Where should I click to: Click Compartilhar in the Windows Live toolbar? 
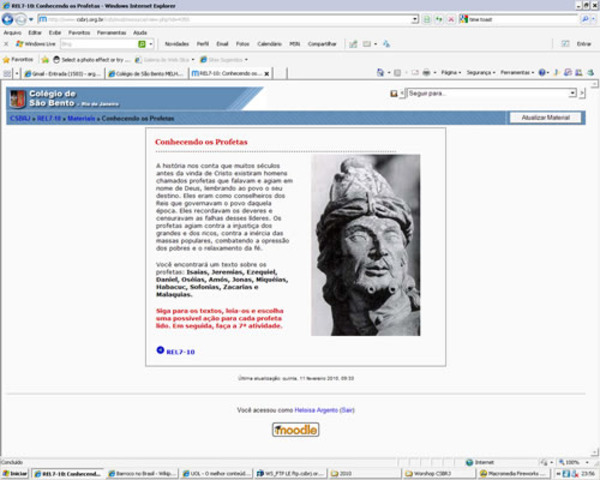tap(322, 44)
